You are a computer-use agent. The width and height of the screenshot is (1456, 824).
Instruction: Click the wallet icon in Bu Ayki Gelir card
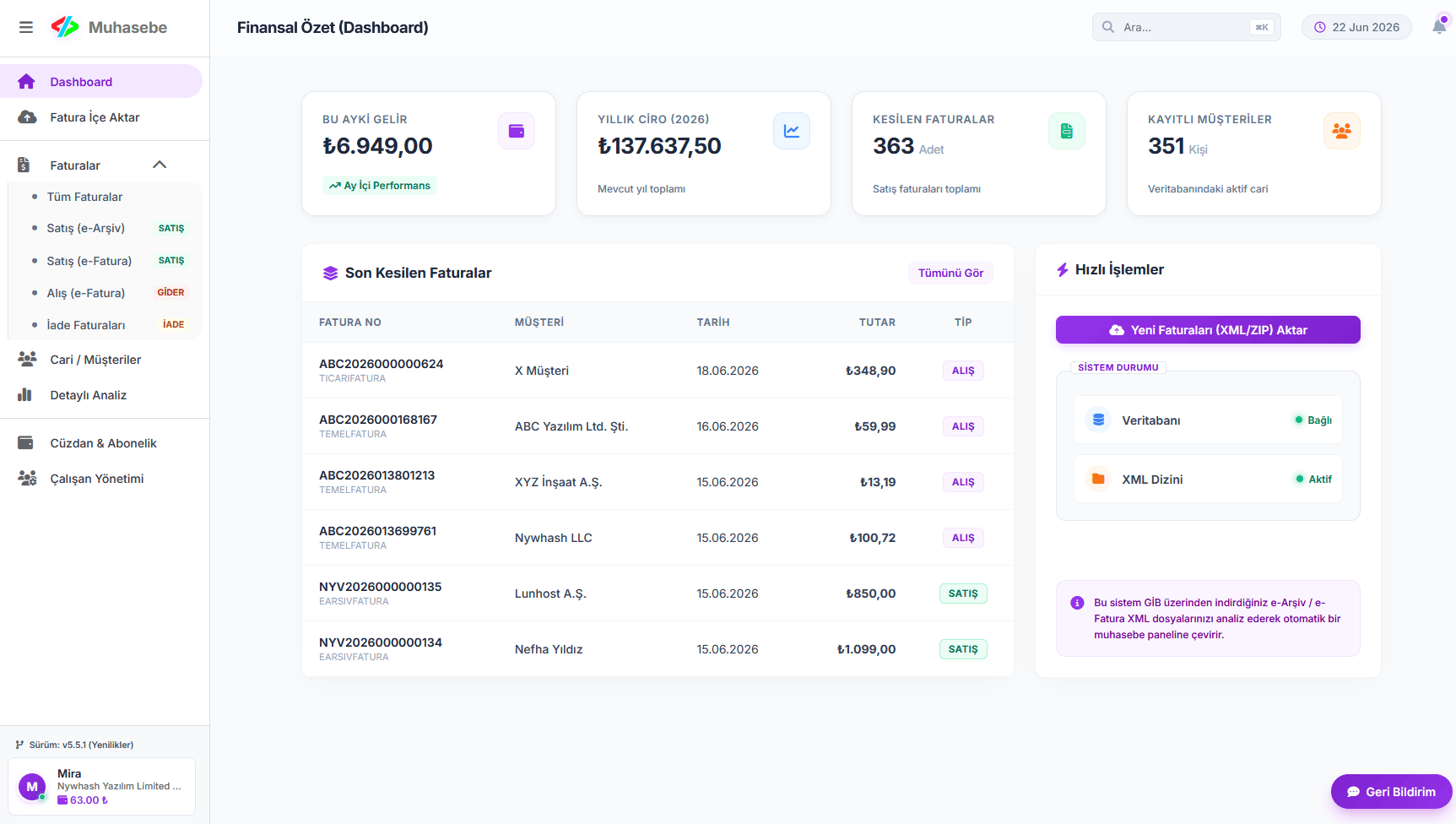(517, 131)
